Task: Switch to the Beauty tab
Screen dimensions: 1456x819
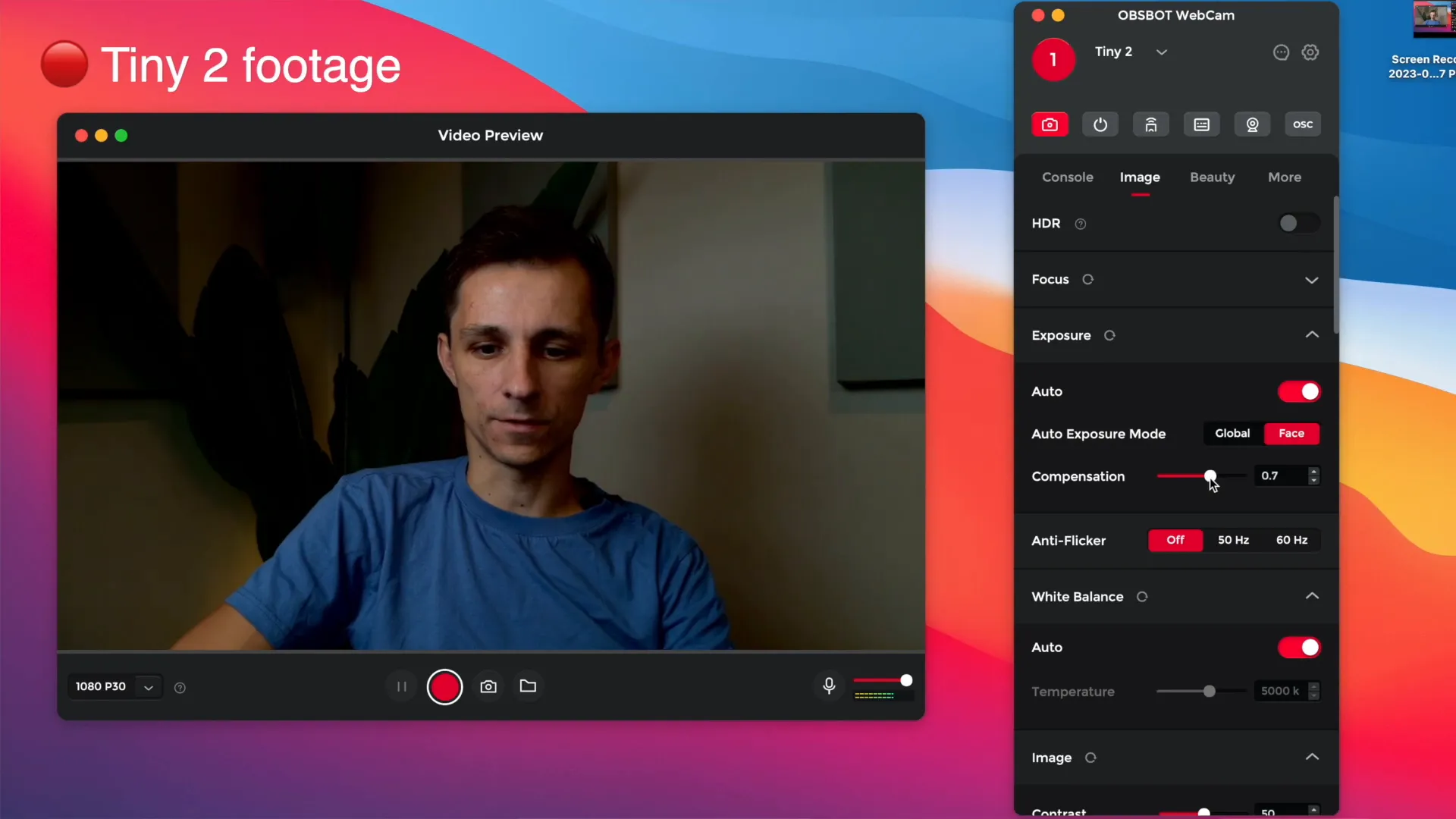Action: (1212, 177)
